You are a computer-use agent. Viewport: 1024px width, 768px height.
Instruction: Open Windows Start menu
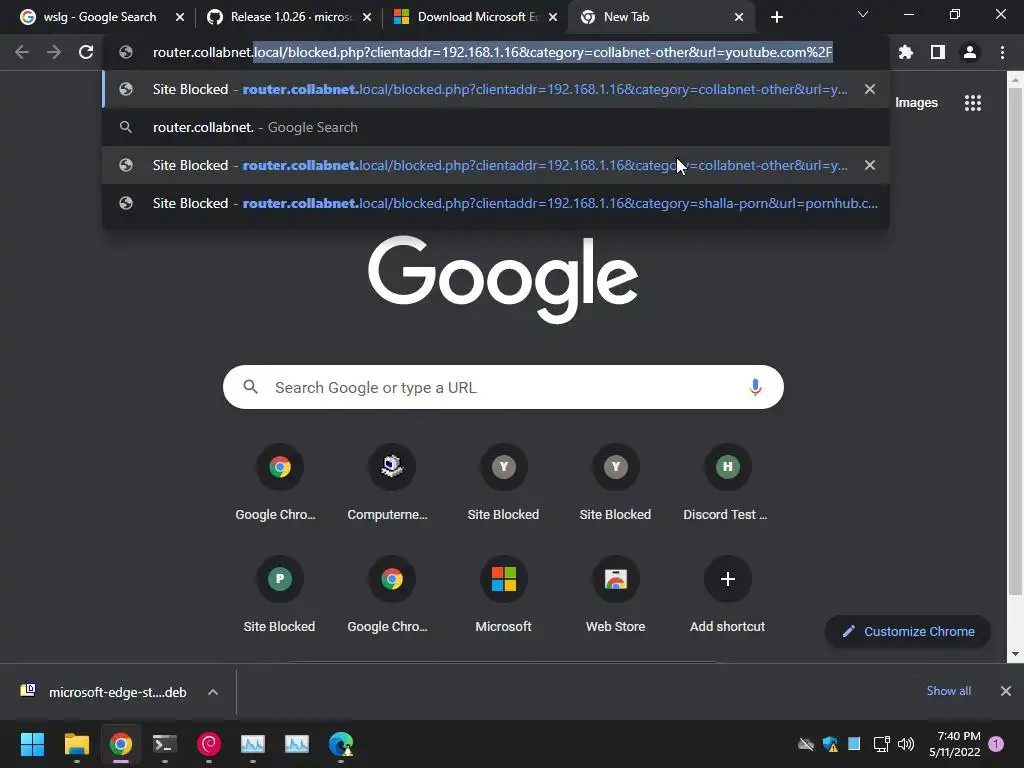[x=32, y=744]
